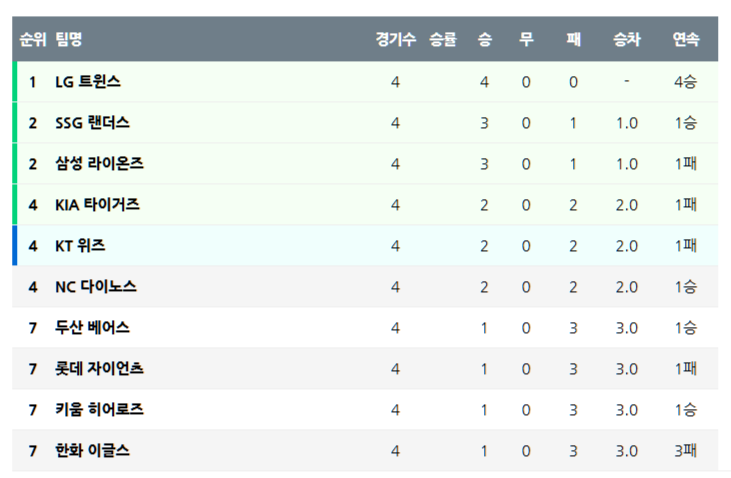731x478 pixels.
Task: Sort by the 승률 column header
Action: coord(443,40)
